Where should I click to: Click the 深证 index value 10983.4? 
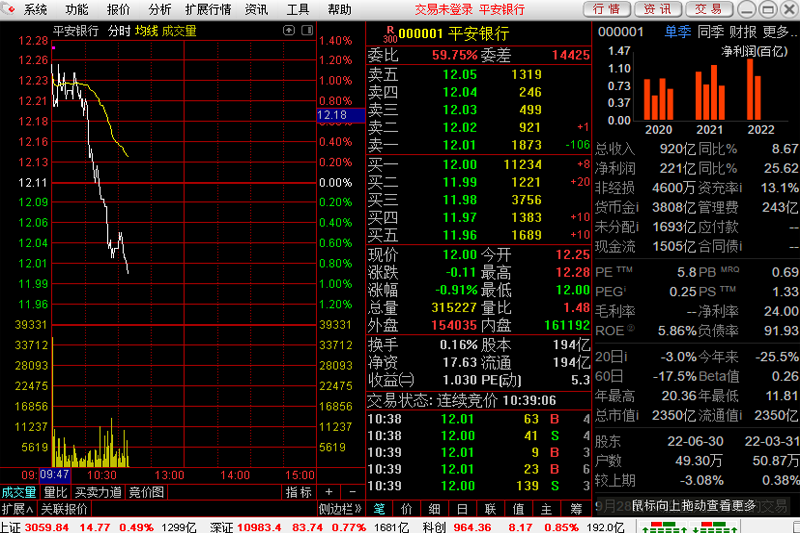(259, 527)
